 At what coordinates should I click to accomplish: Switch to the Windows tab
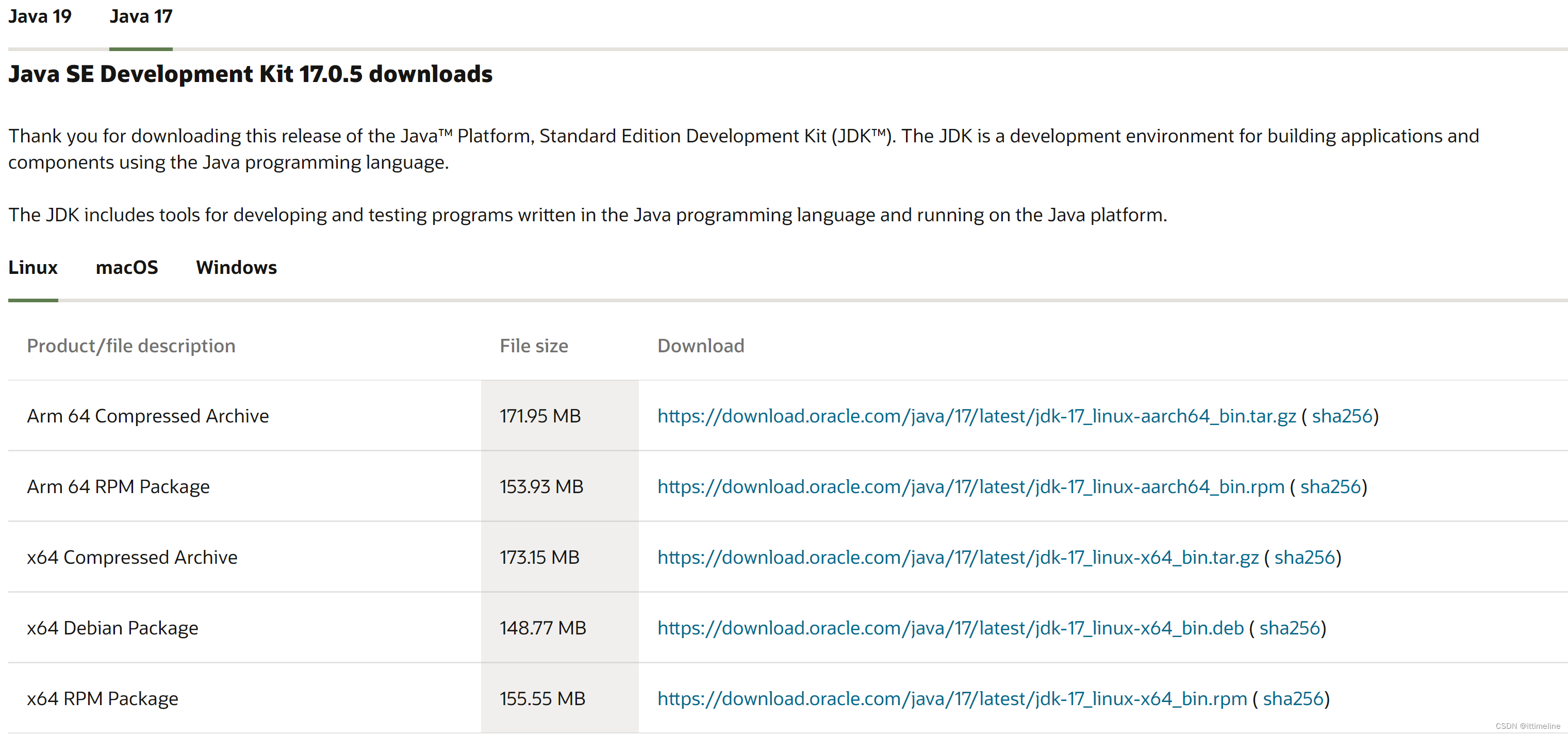pyautogui.click(x=236, y=267)
